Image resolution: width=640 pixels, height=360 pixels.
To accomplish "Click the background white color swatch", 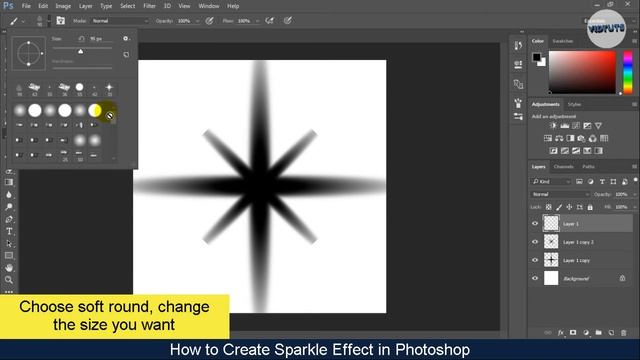I will coord(542,63).
